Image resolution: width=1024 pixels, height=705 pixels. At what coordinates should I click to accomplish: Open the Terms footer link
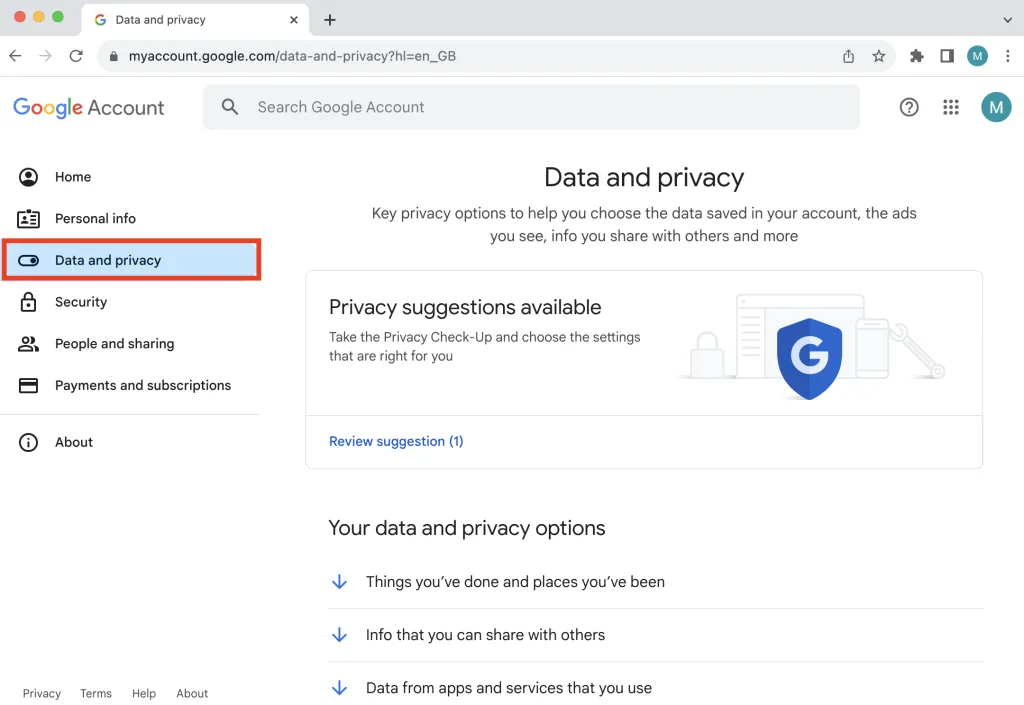95,692
